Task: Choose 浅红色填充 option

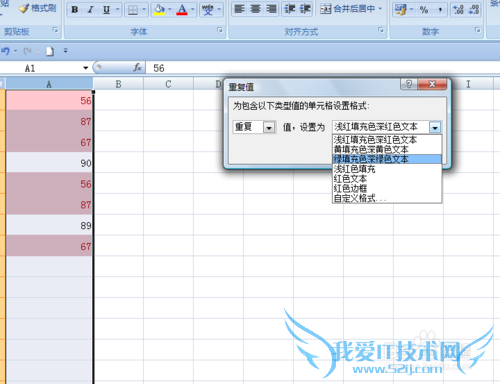Action: click(387, 169)
